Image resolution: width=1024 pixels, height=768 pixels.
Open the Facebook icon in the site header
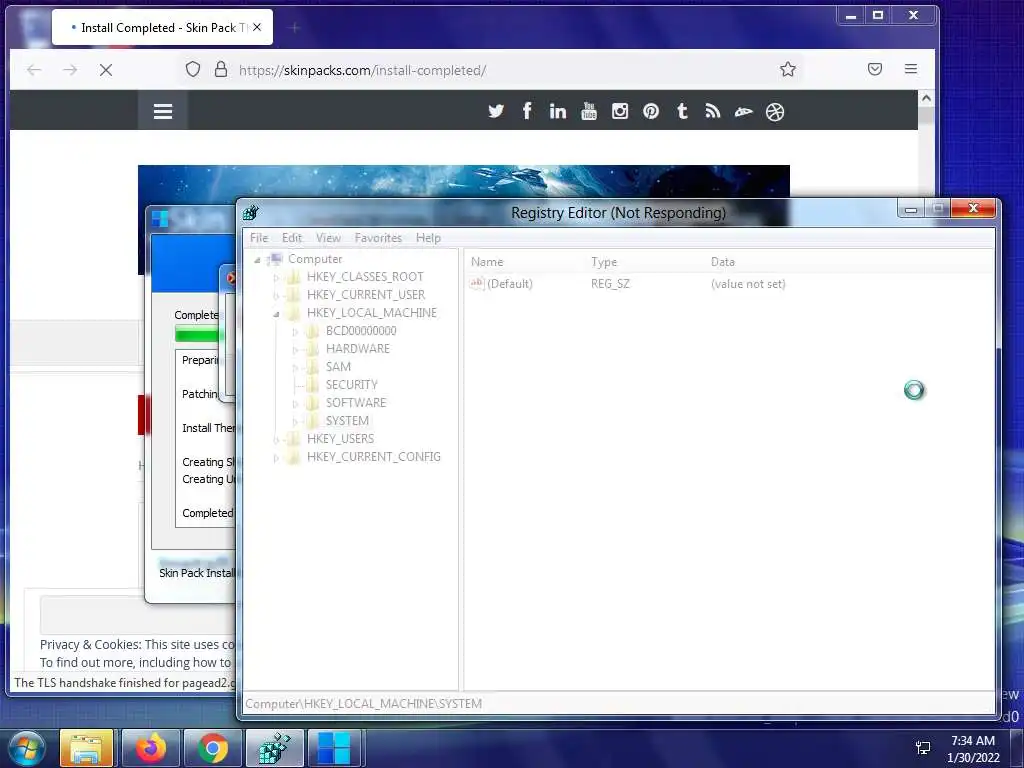(526, 111)
